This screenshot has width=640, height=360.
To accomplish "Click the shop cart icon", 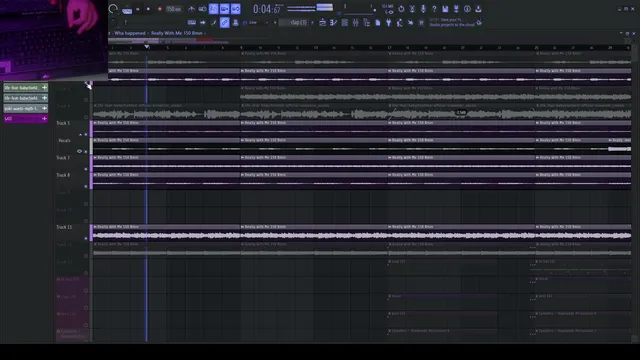I will pos(422,22).
